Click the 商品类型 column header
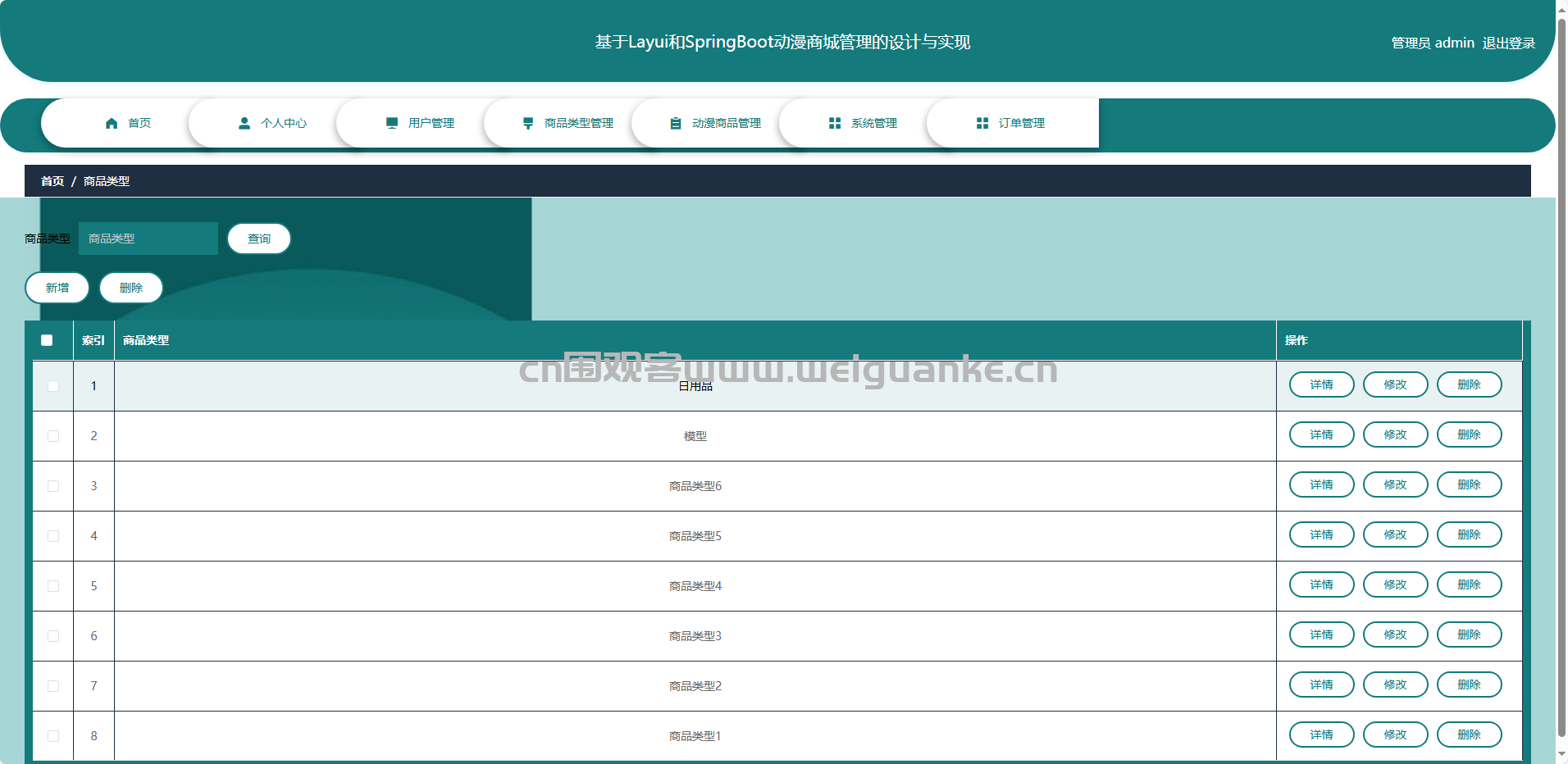The width and height of the screenshot is (1568, 764). pos(695,340)
